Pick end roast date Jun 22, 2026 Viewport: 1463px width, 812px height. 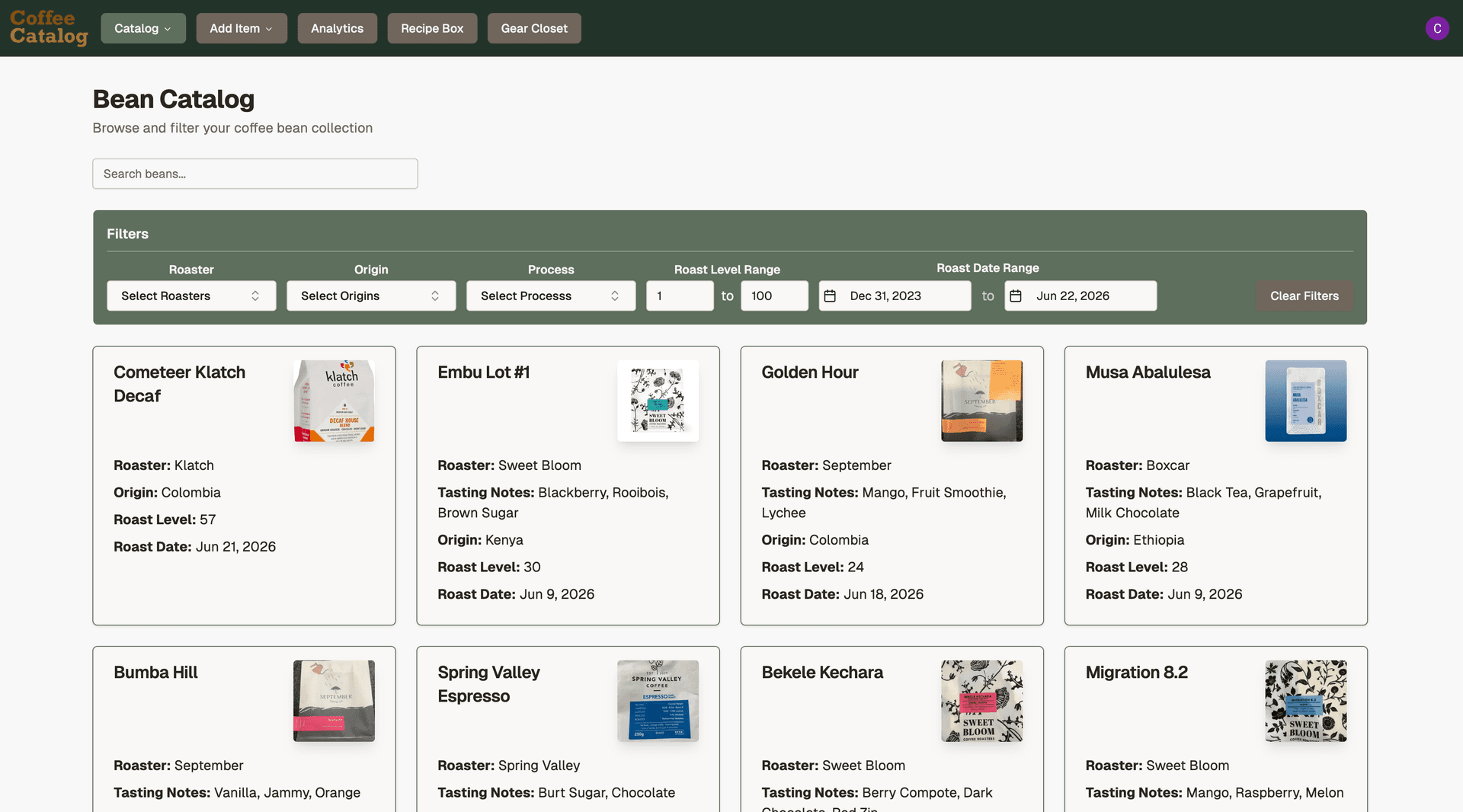[x=1080, y=296]
